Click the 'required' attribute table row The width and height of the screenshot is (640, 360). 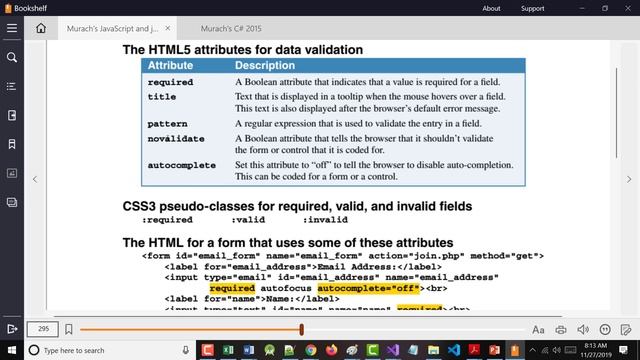click(333, 82)
